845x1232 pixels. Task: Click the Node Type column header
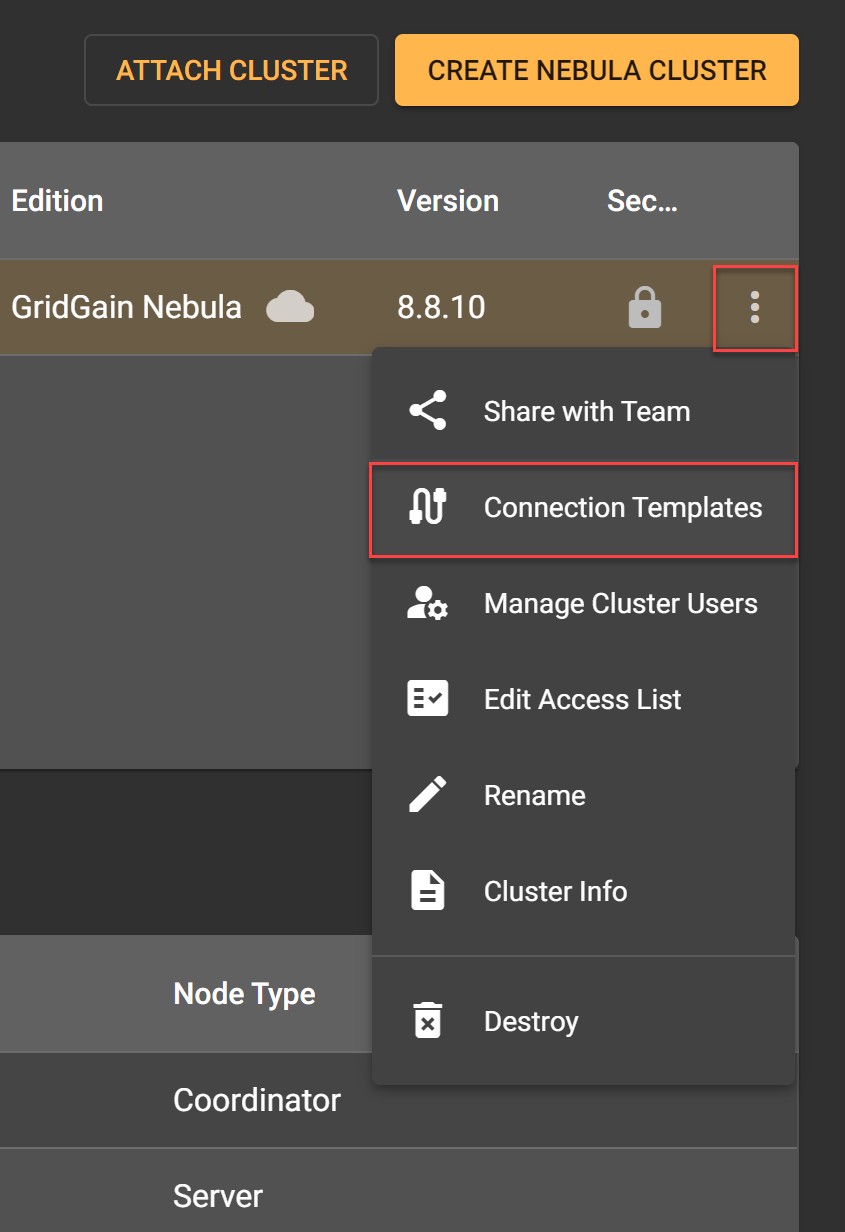(x=244, y=994)
